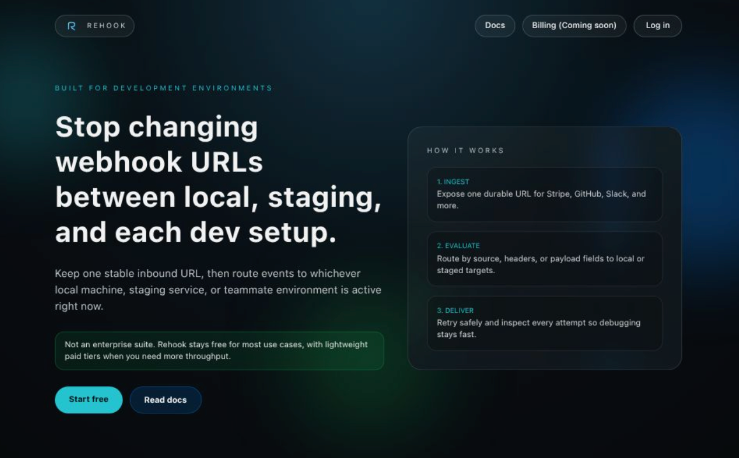Click the 'and each dev setup.' headline line
The image size is (739, 458).
[x=195, y=233]
